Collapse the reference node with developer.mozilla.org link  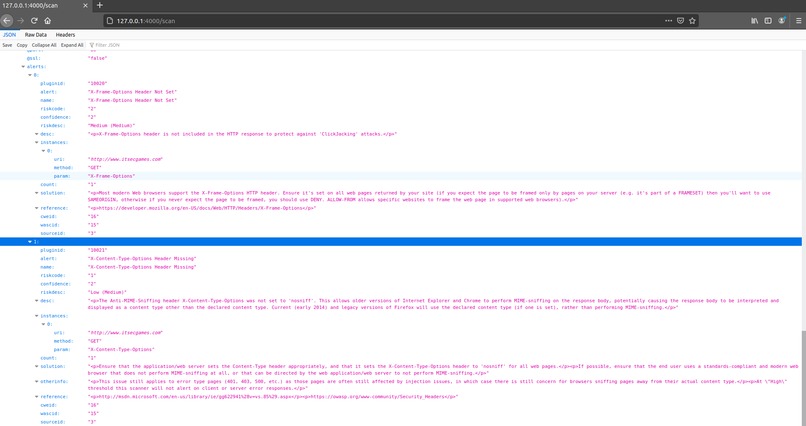pyautogui.click(x=36, y=208)
